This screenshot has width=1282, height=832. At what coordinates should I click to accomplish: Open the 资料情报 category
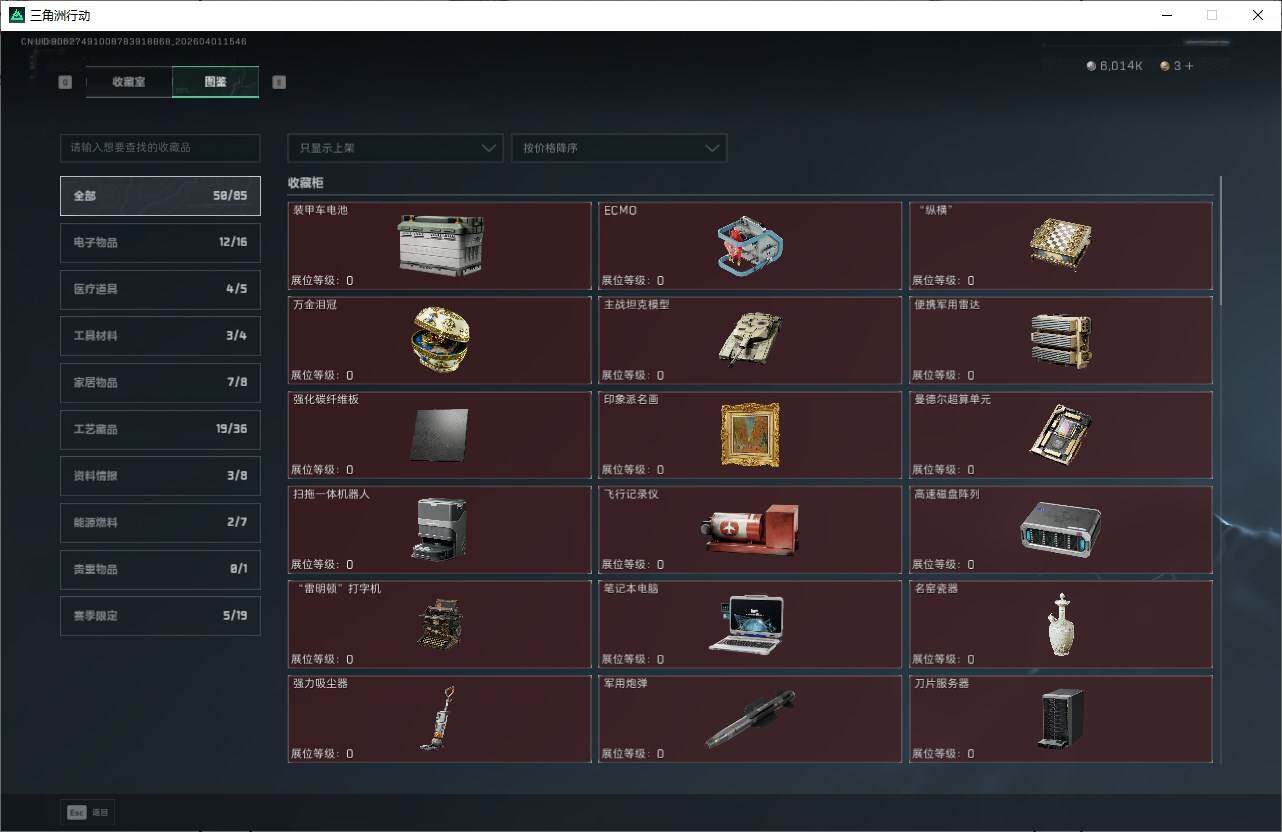[160, 476]
